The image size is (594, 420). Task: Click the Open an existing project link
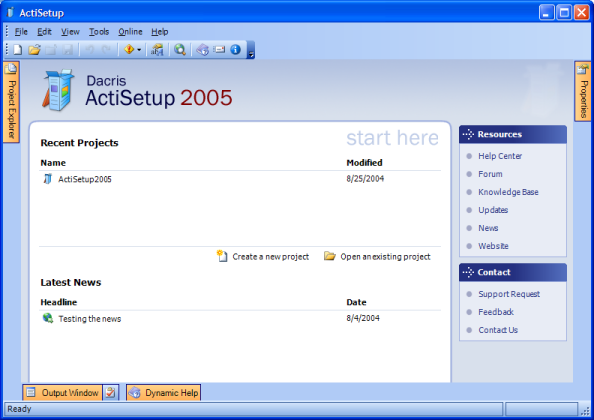click(385, 257)
